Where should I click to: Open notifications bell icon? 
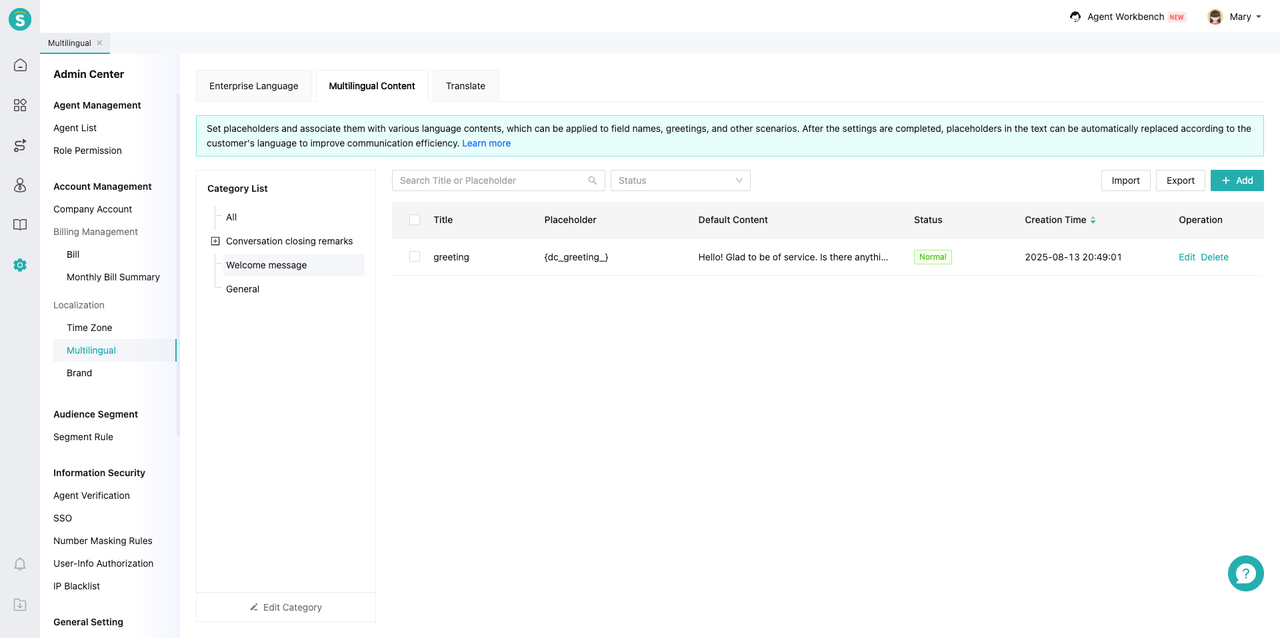(20, 565)
